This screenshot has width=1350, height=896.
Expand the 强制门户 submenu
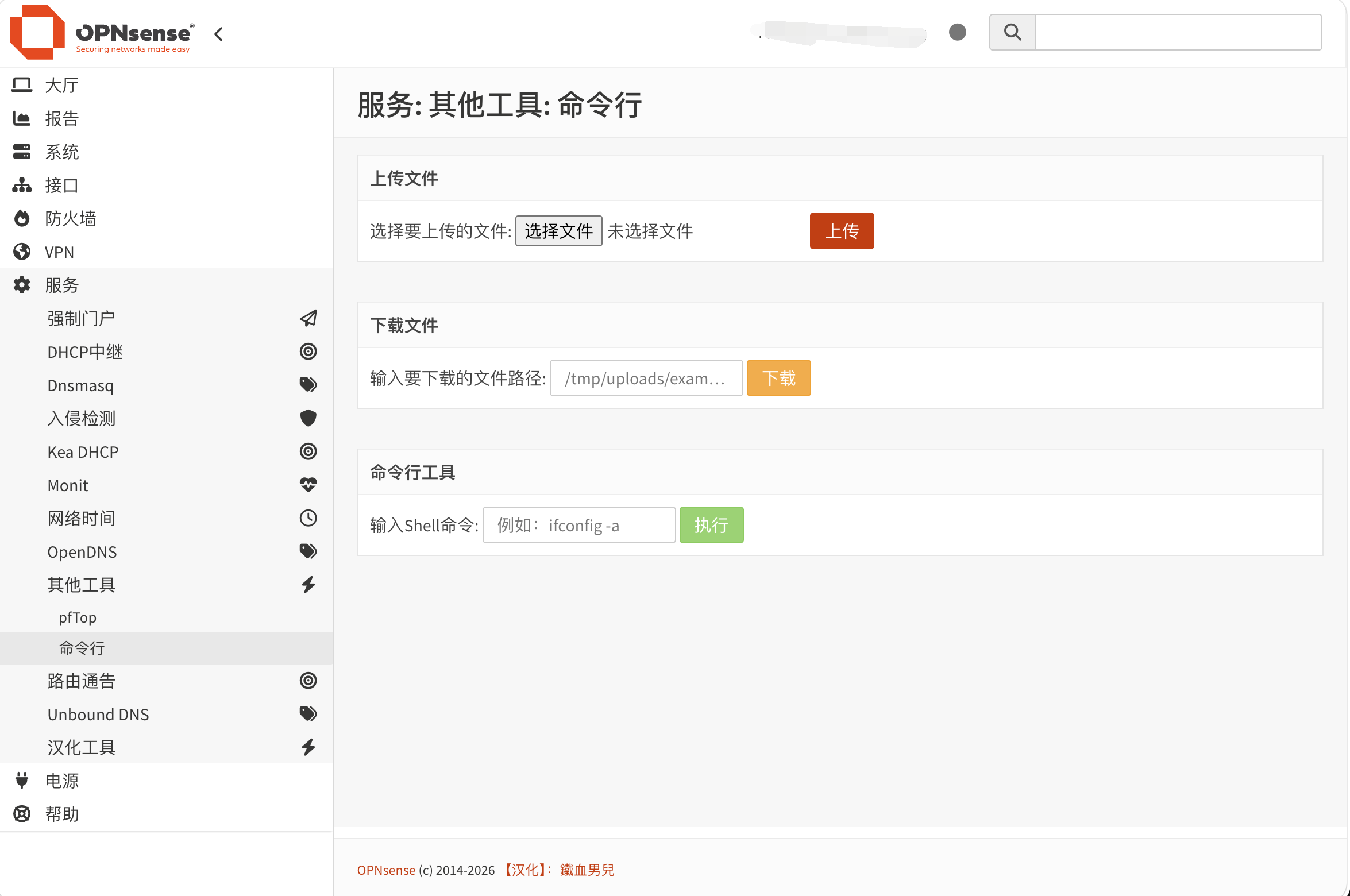167,318
